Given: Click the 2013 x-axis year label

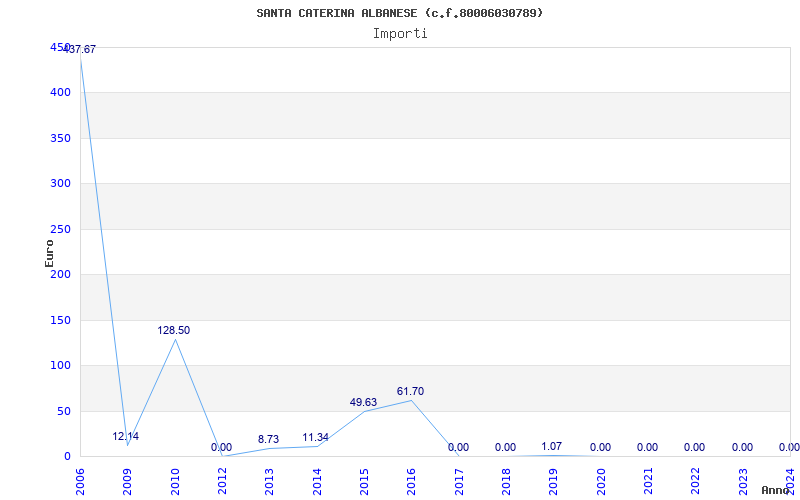Looking at the screenshot, I should click(x=269, y=482).
